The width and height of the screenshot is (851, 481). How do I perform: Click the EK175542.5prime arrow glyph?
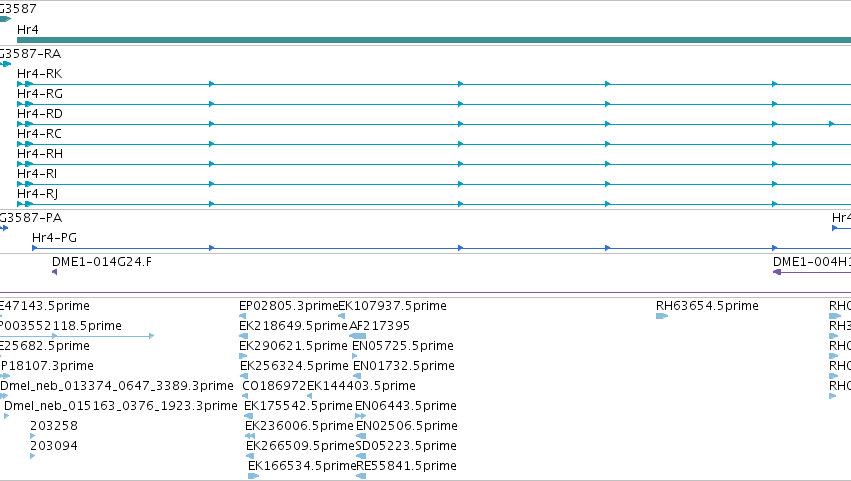point(249,416)
